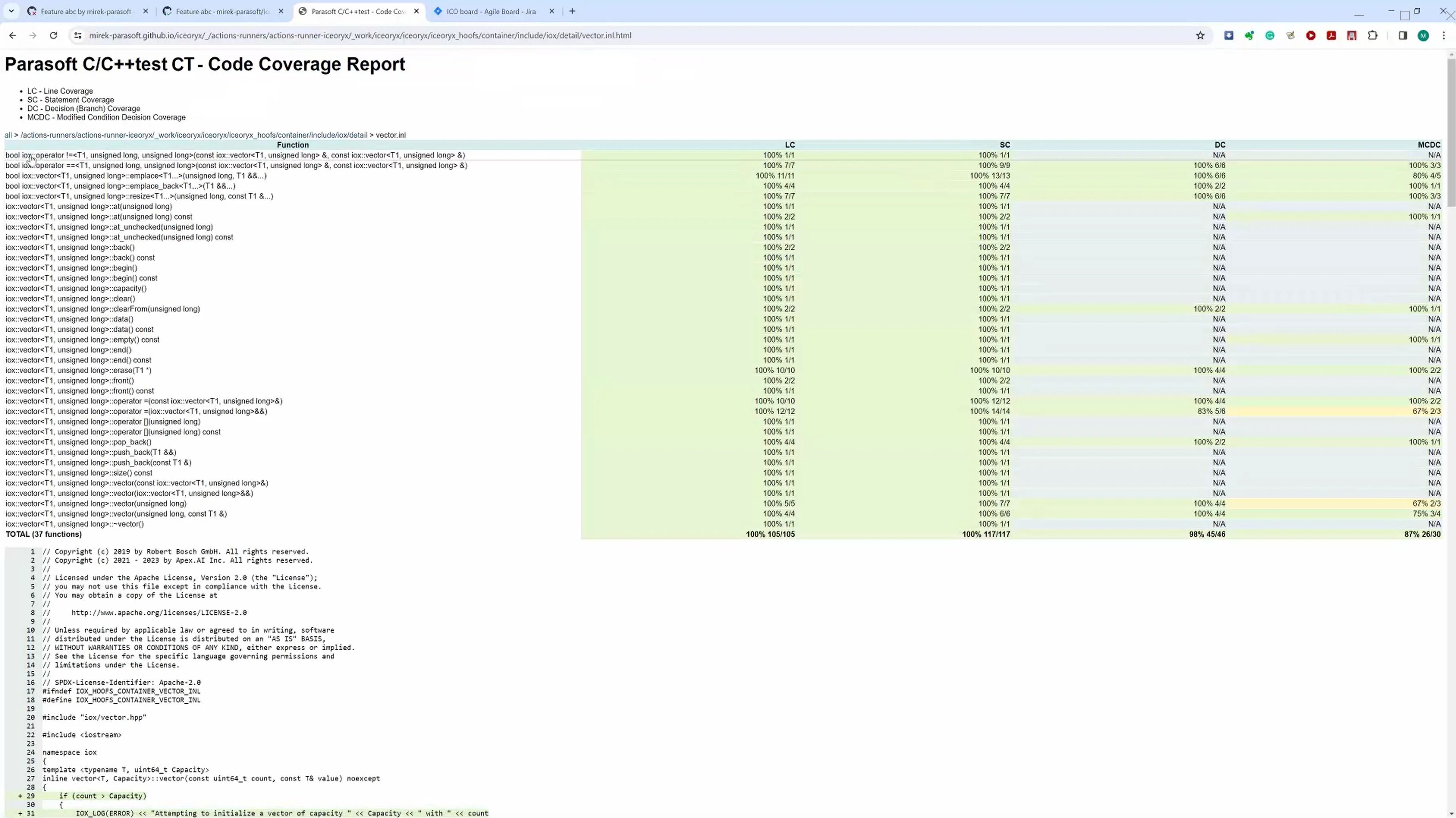Click the green leaf extension icon in the toolbar

pyautogui.click(x=1249, y=35)
